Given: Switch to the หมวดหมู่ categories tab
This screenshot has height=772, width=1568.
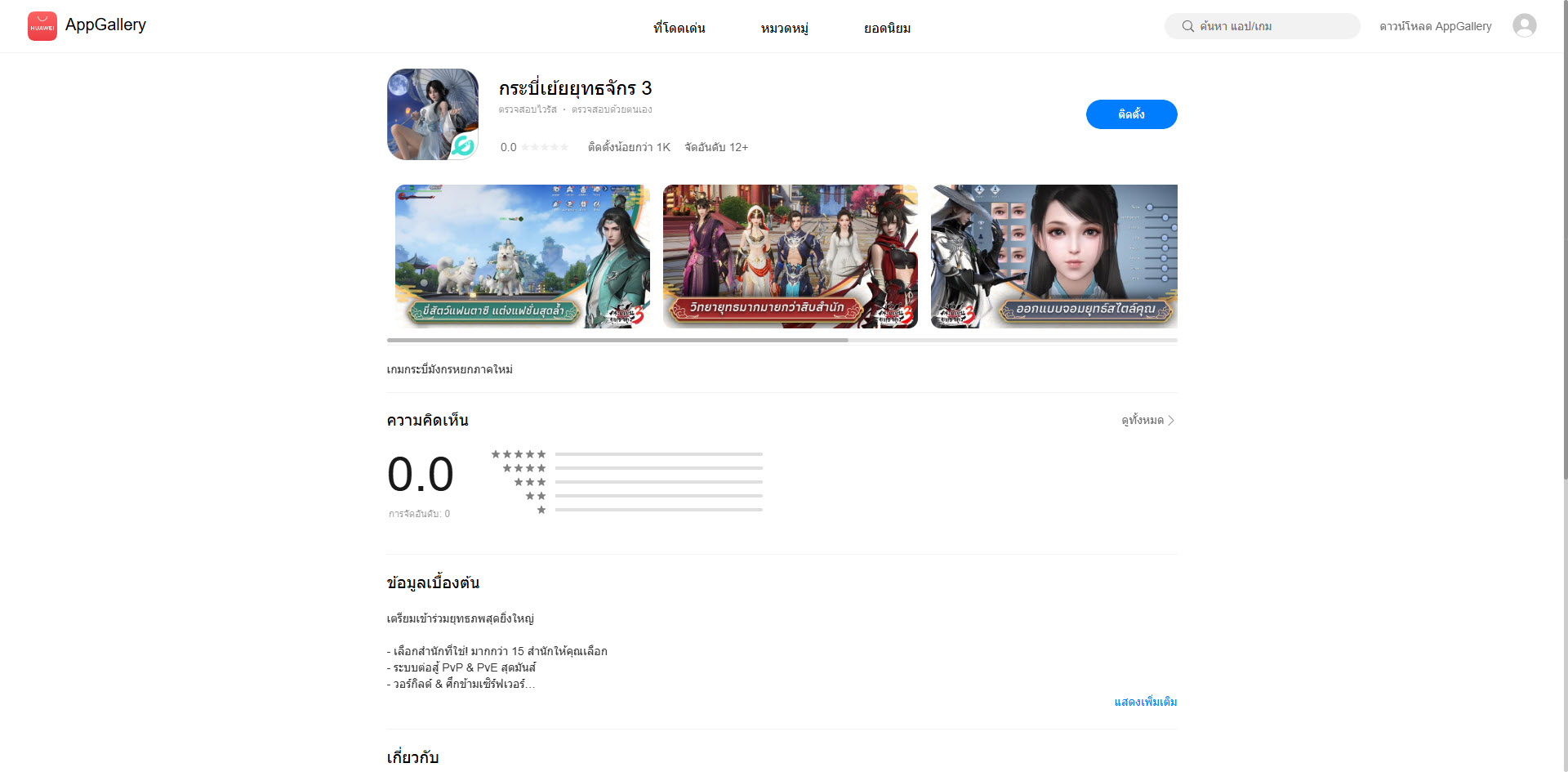Looking at the screenshot, I should (784, 28).
